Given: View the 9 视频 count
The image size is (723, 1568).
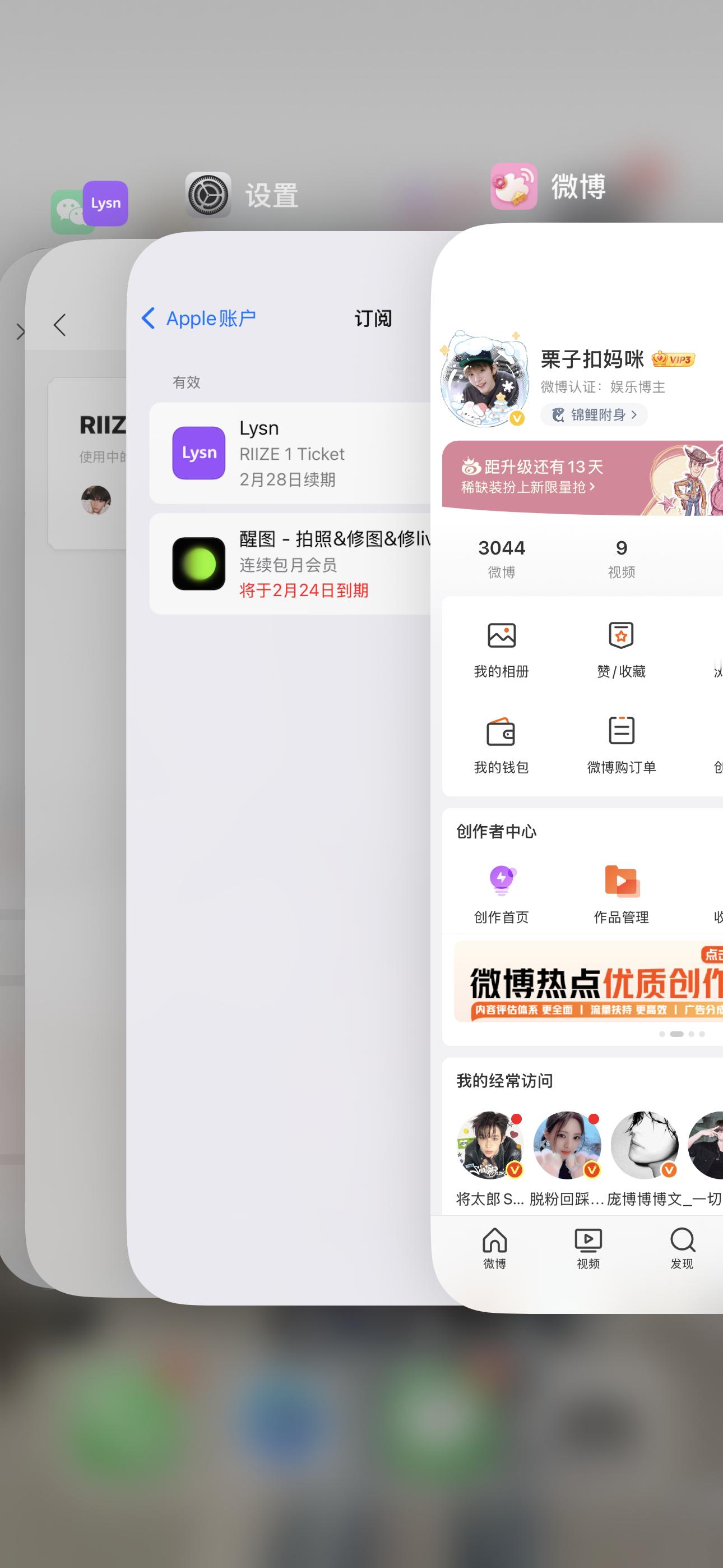Looking at the screenshot, I should pyautogui.click(x=622, y=558).
